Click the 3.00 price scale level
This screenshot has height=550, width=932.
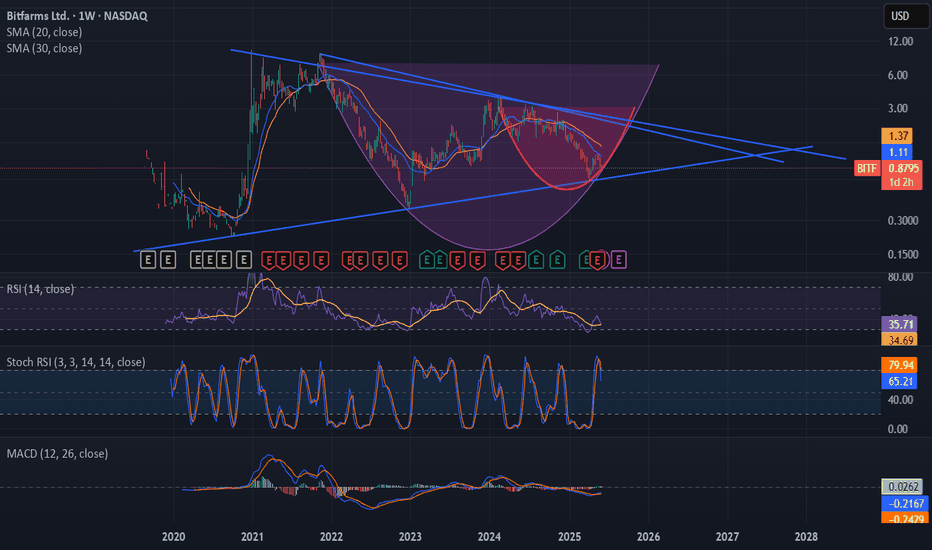[x=898, y=108]
